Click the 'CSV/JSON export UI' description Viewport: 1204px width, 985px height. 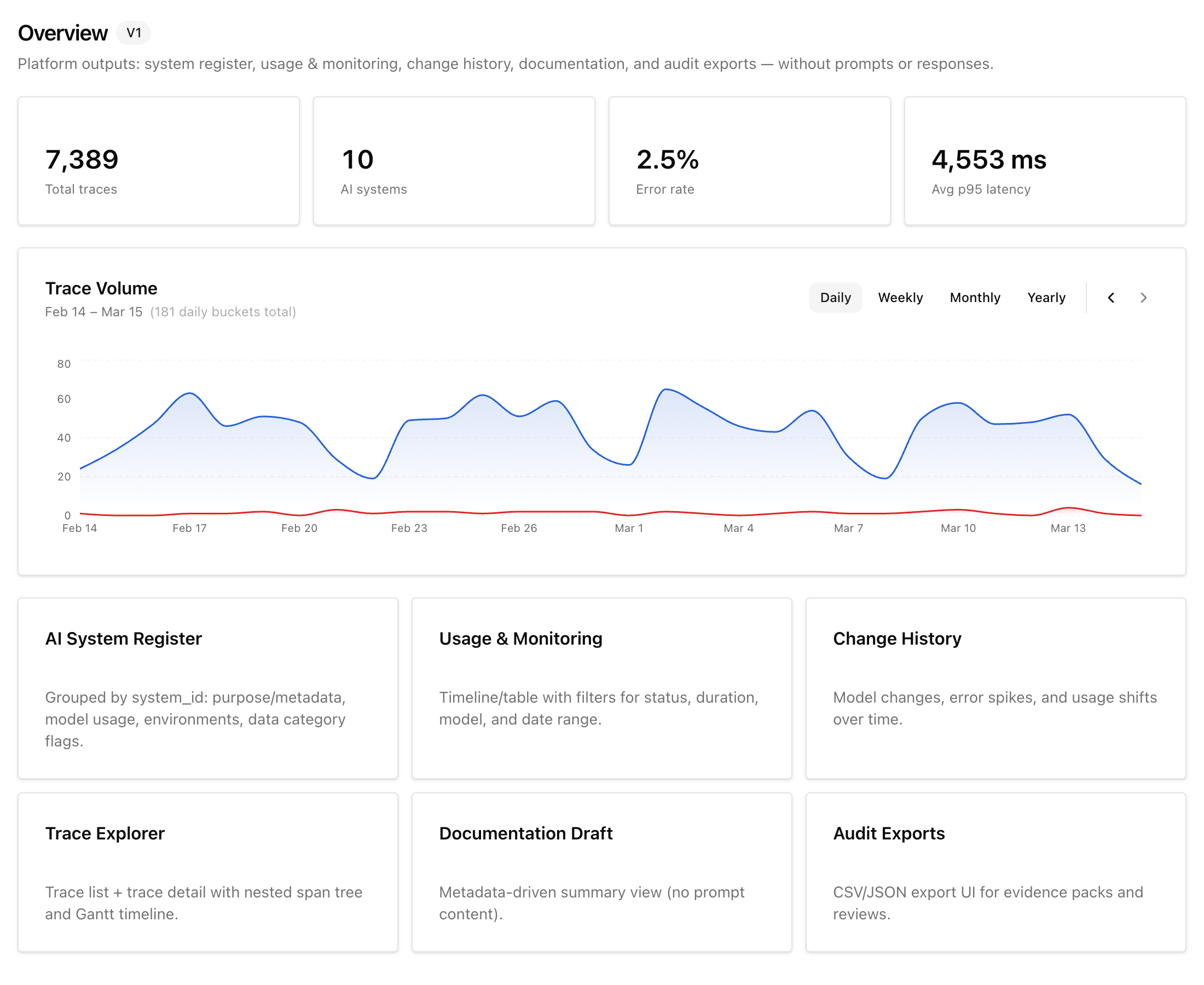(x=988, y=903)
